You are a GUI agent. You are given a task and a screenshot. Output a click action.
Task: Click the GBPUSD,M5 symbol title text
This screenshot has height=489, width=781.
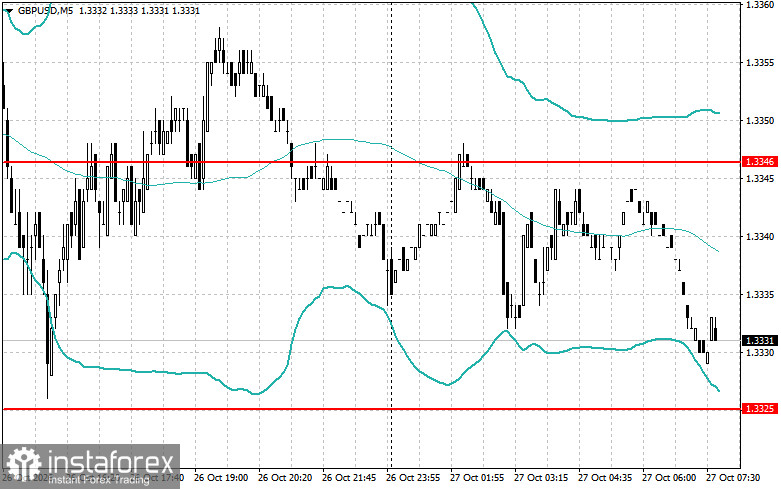[x=46, y=10]
